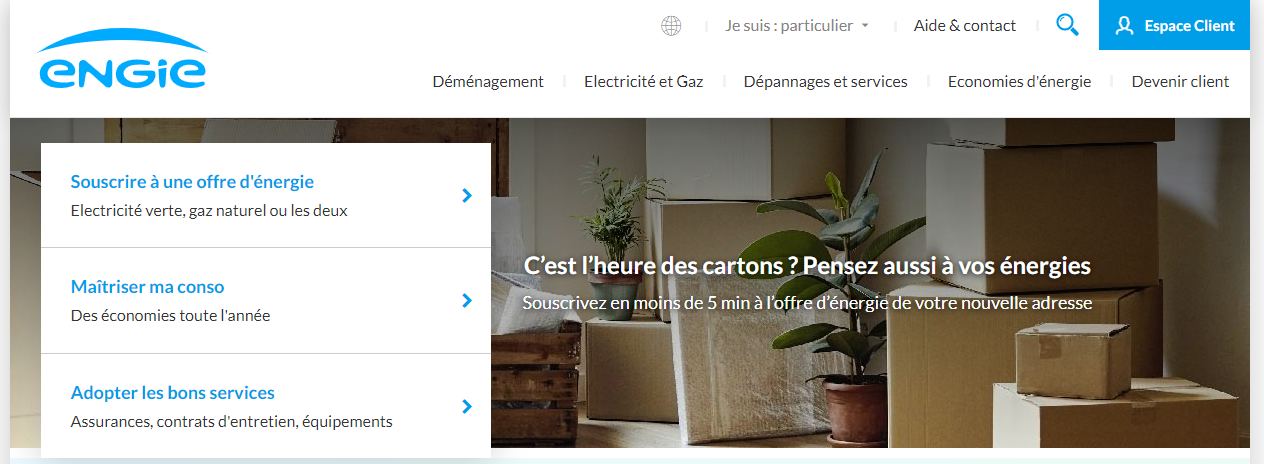Open the globe language selector icon
Viewport: 1264px width, 464px height.
671,26
